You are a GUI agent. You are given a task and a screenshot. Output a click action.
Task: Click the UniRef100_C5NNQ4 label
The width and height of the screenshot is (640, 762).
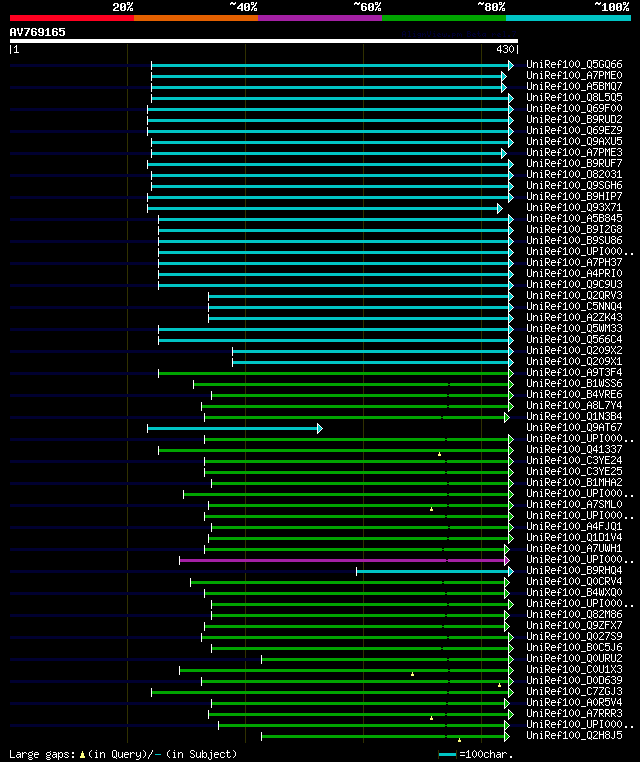[x=574, y=306]
